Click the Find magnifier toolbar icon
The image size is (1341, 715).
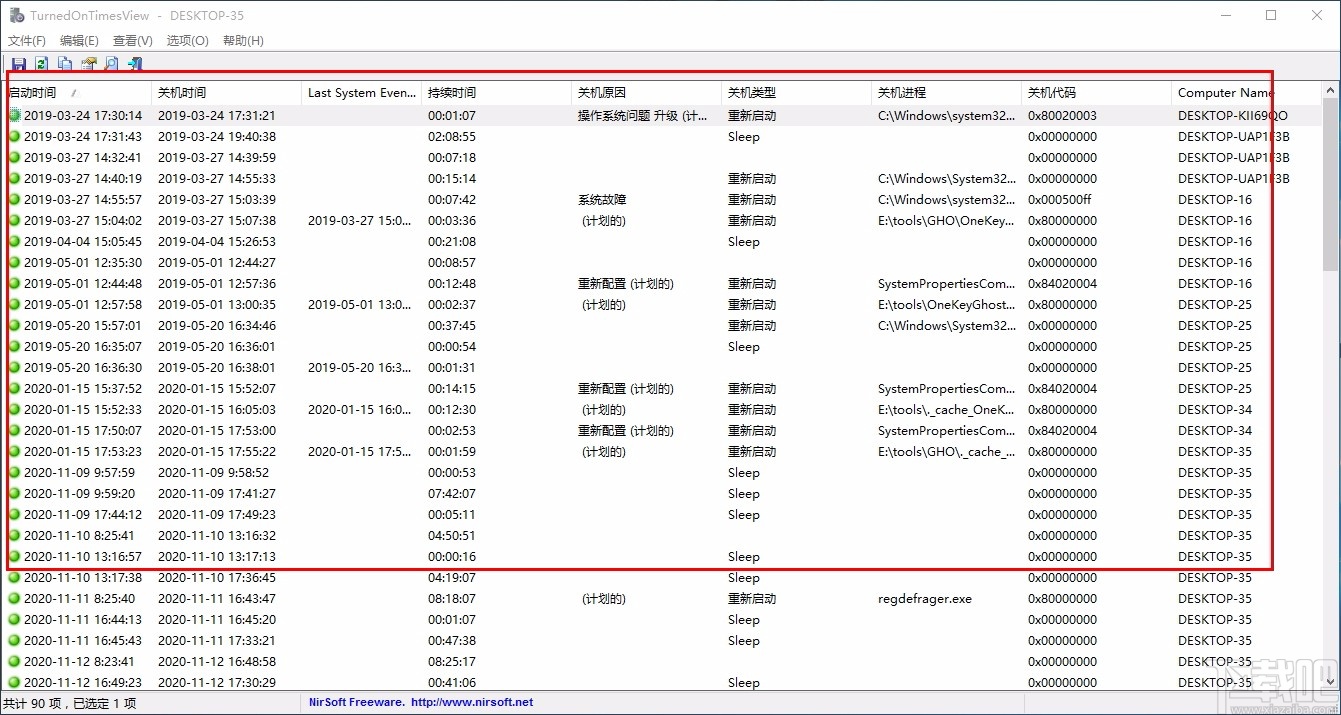pyautogui.click(x=111, y=64)
